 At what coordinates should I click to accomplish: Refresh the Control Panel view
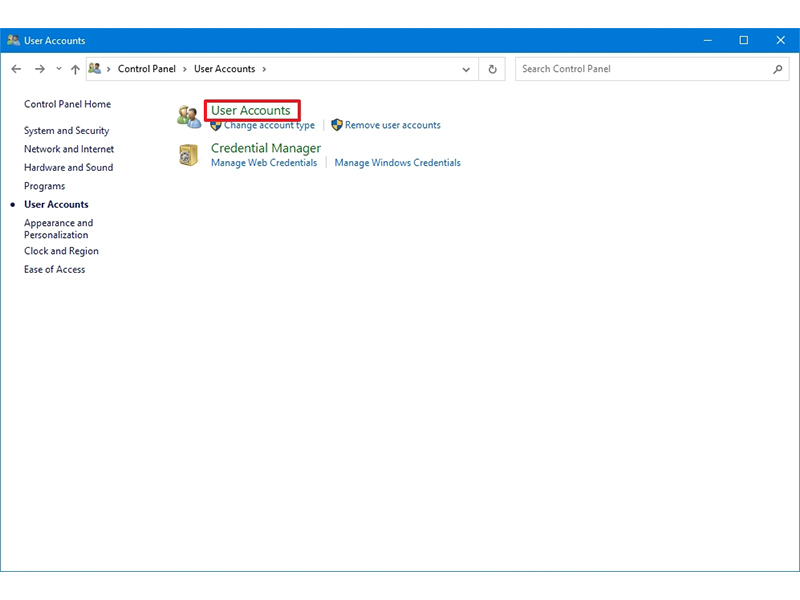[492, 69]
